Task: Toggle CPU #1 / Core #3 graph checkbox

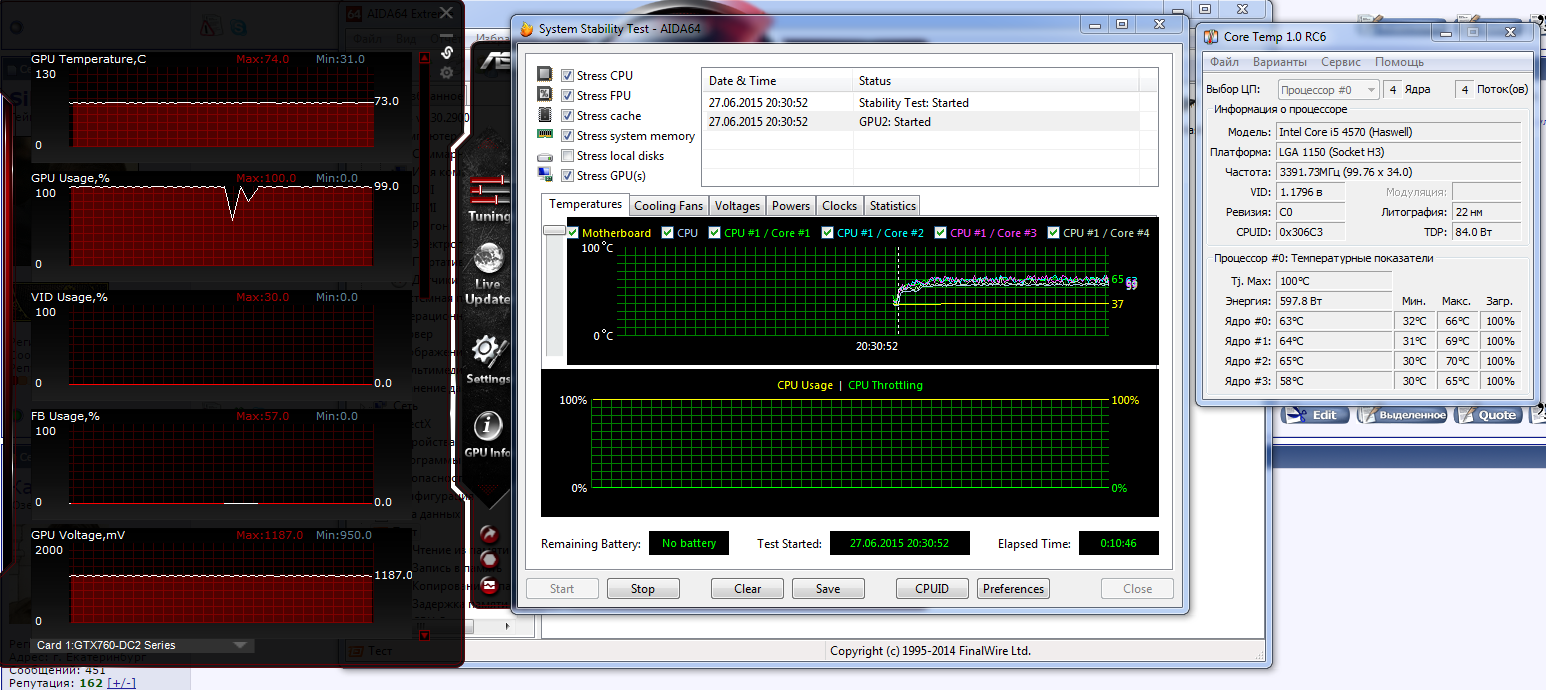Action: 941,233
